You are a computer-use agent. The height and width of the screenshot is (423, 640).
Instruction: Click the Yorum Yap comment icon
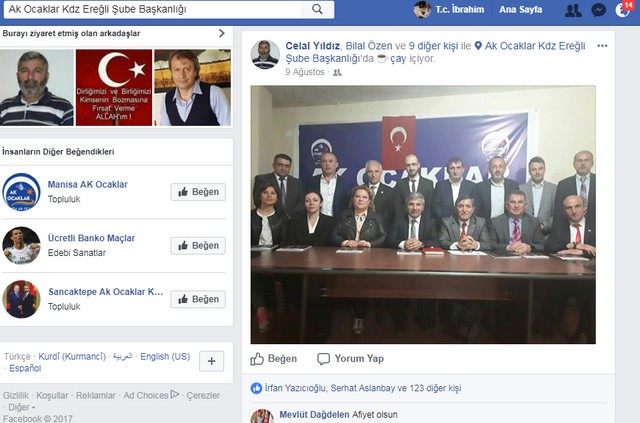coord(323,358)
